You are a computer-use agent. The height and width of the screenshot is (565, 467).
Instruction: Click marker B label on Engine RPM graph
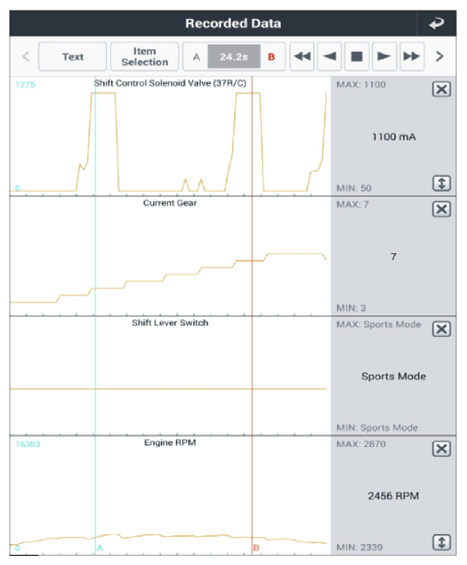pos(256,548)
